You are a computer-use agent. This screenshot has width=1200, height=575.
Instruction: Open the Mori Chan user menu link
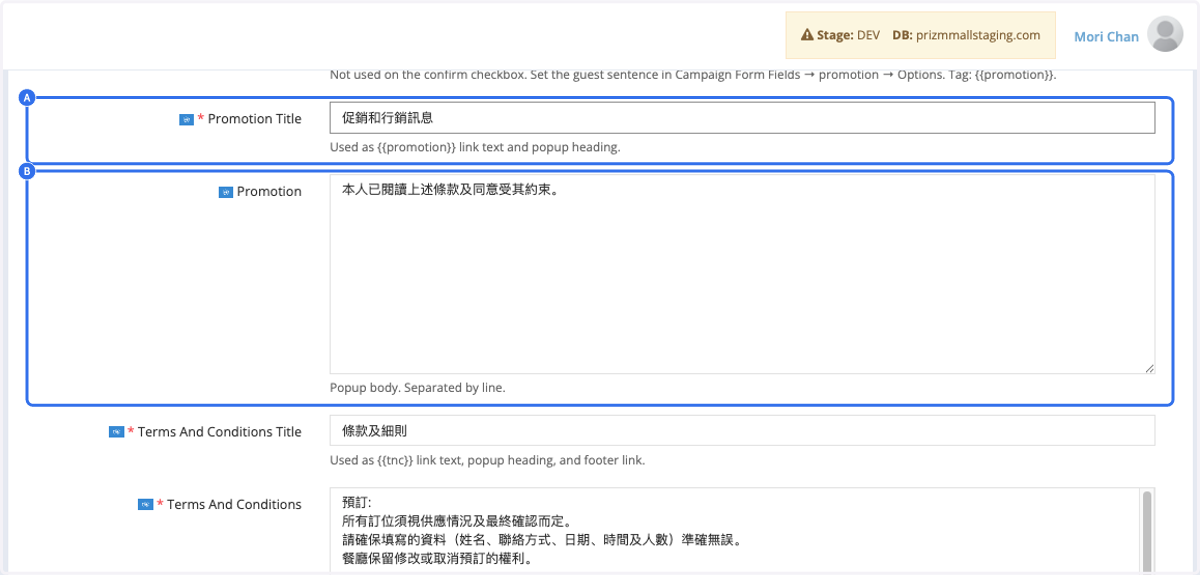pos(1106,36)
